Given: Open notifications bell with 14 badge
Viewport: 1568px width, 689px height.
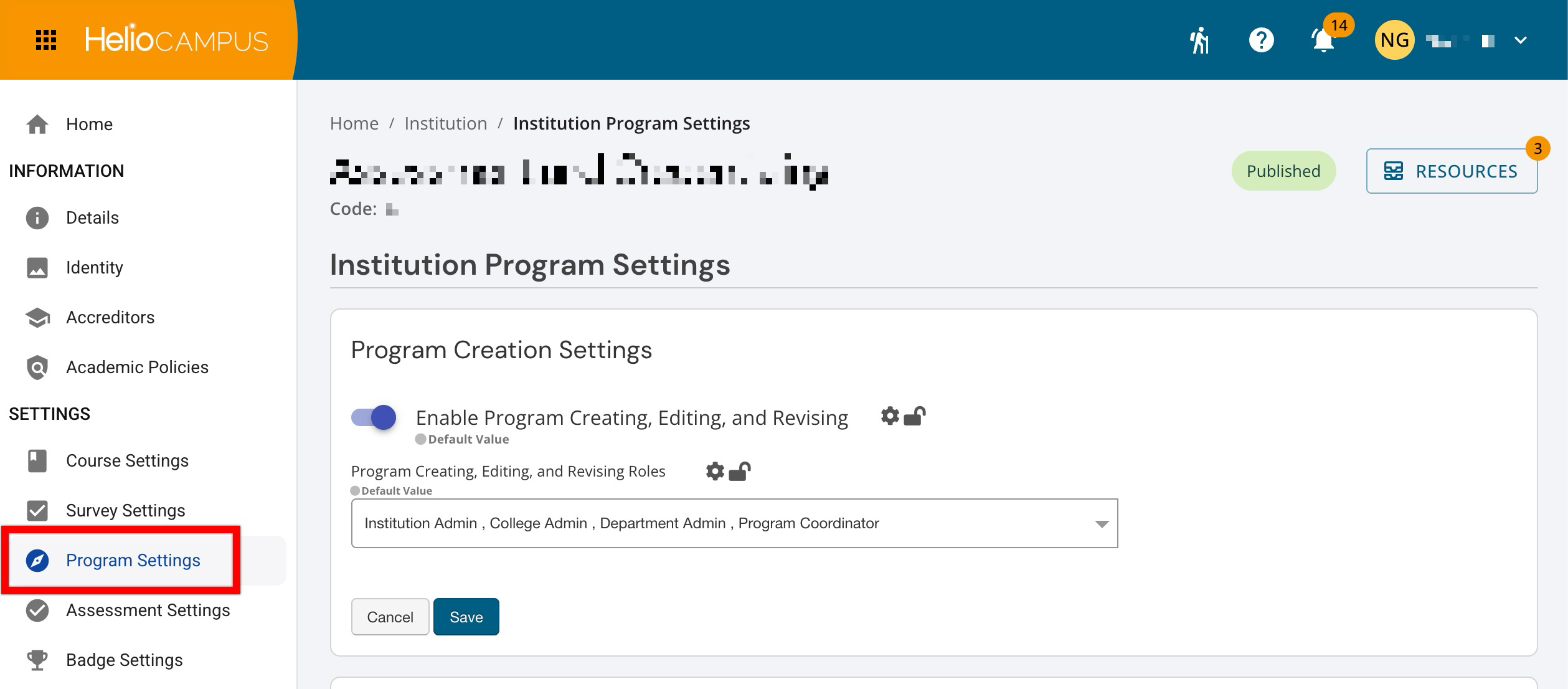Looking at the screenshot, I should pyautogui.click(x=1323, y=40).
